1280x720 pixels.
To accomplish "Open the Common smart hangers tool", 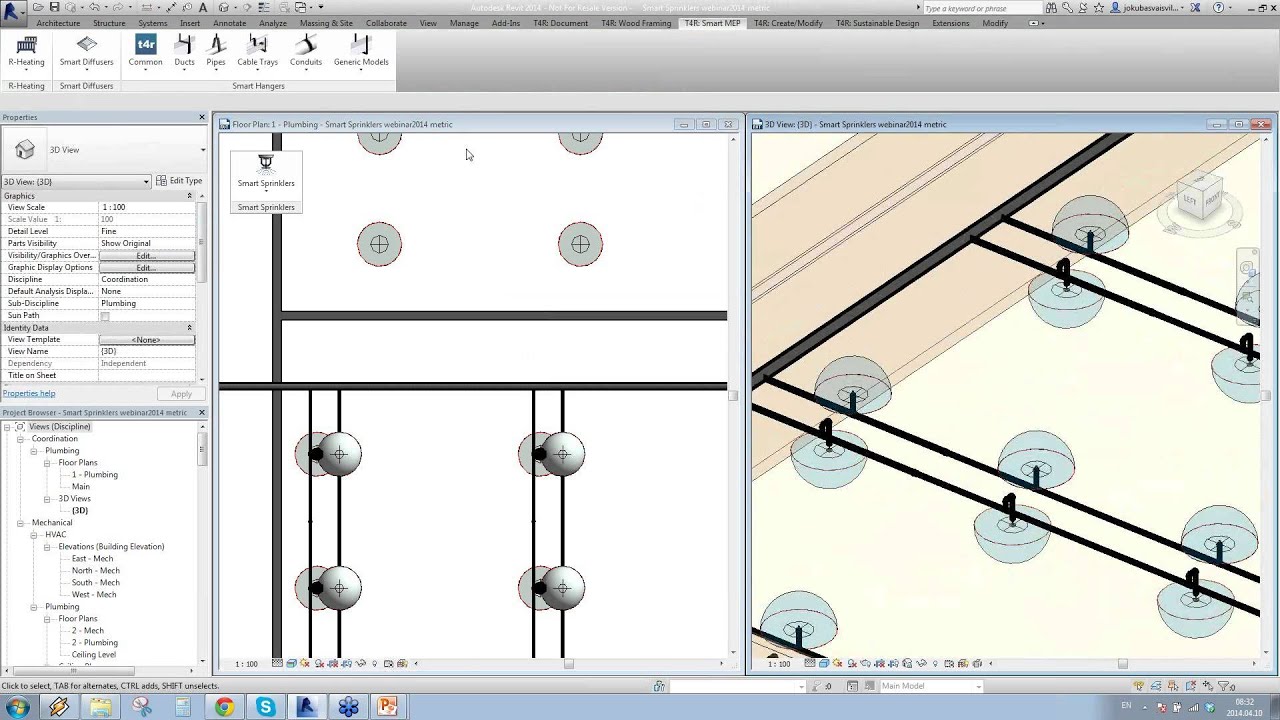I will [x=145, y=52].
